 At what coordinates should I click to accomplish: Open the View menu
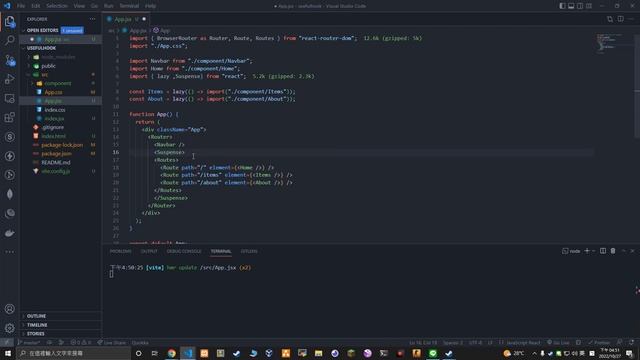[x=79, y=6]
